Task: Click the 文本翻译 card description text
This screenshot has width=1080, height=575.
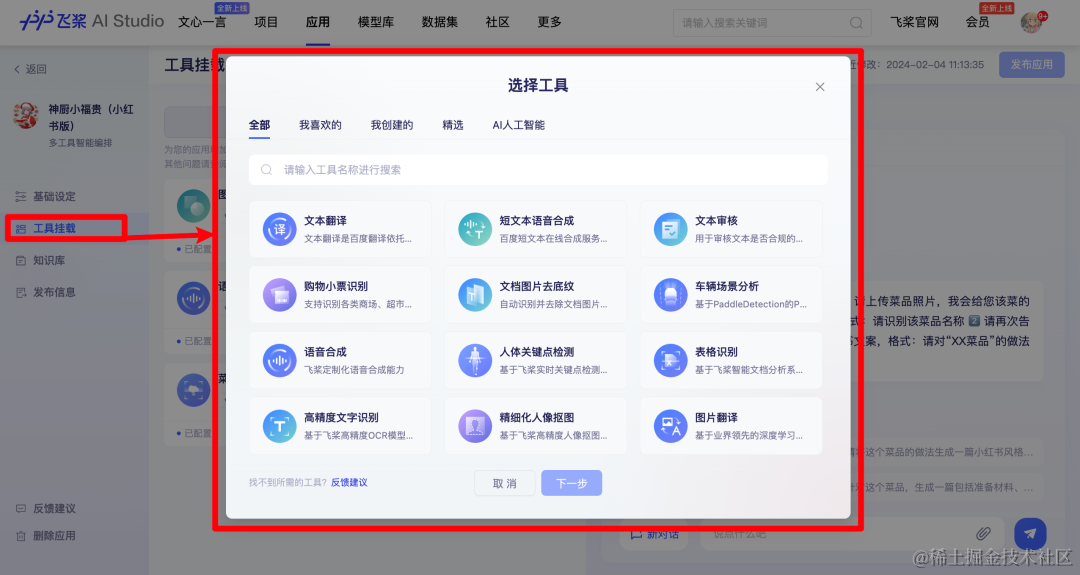Action: point(357,238)
